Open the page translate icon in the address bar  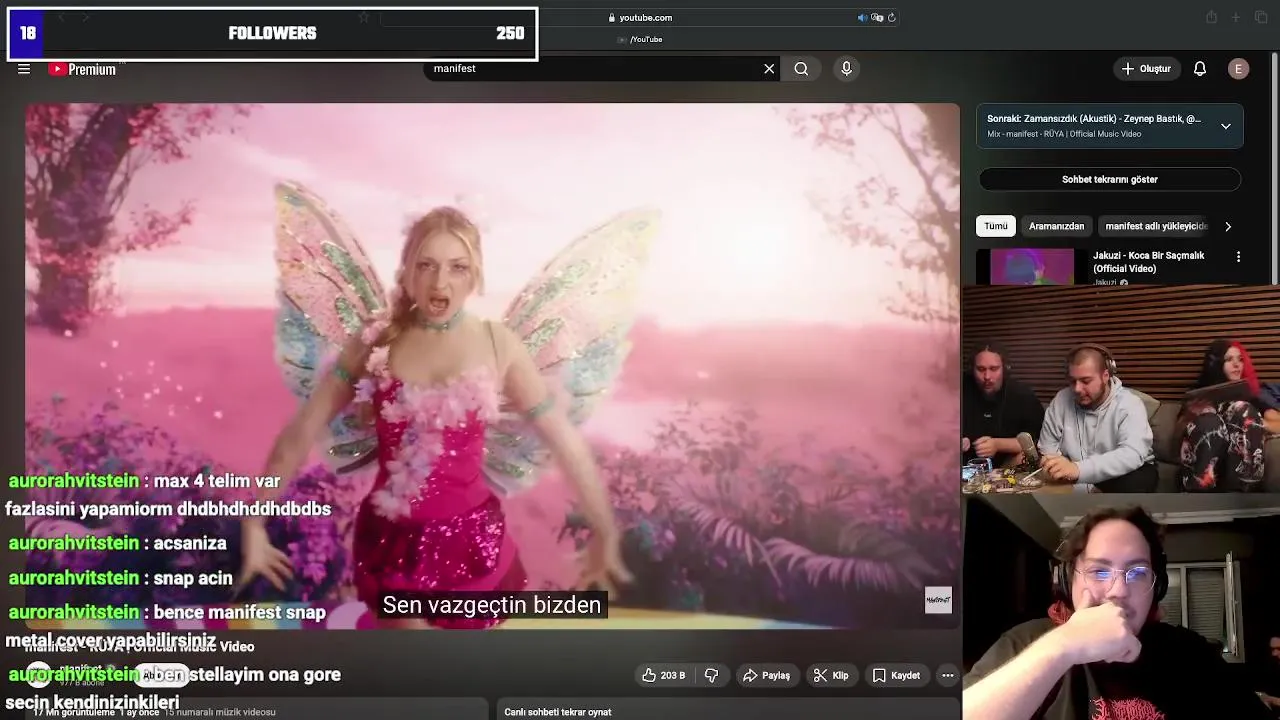pos(877,17)
